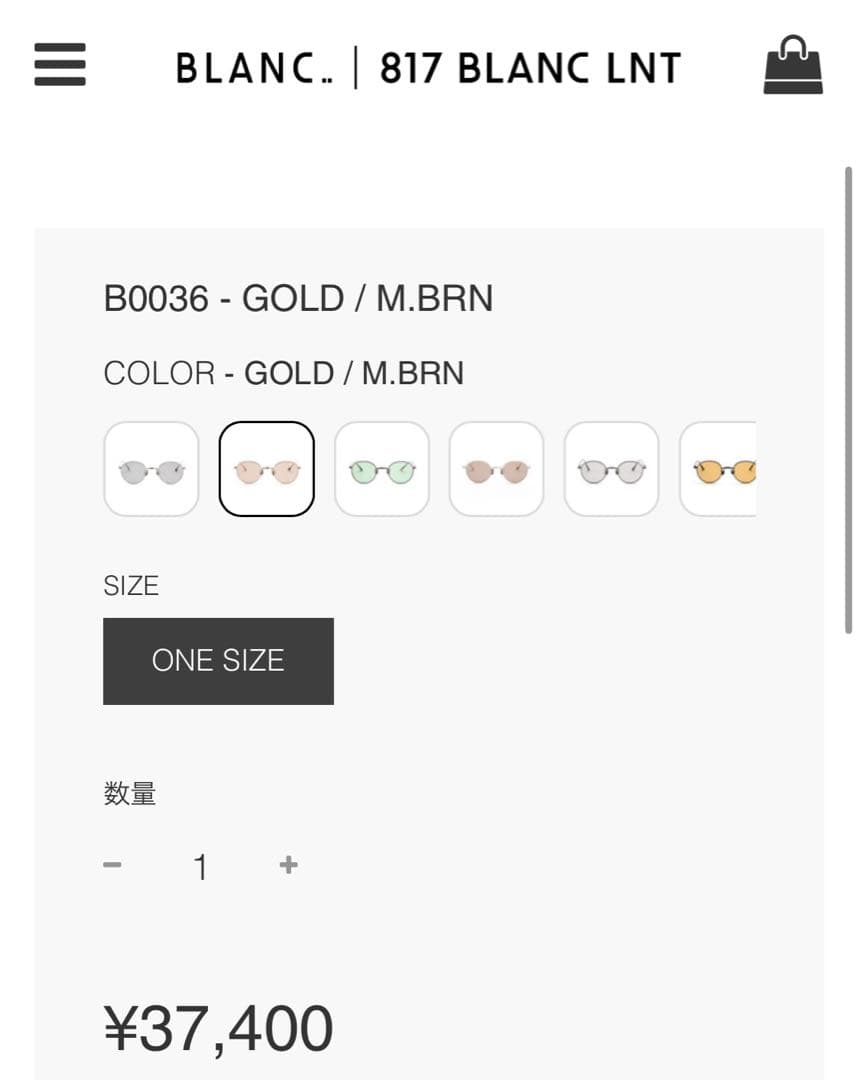This screenshot has height=1080, width=860.
Task: Pick the silver glasses color option
Action: [x=611, y=469]
